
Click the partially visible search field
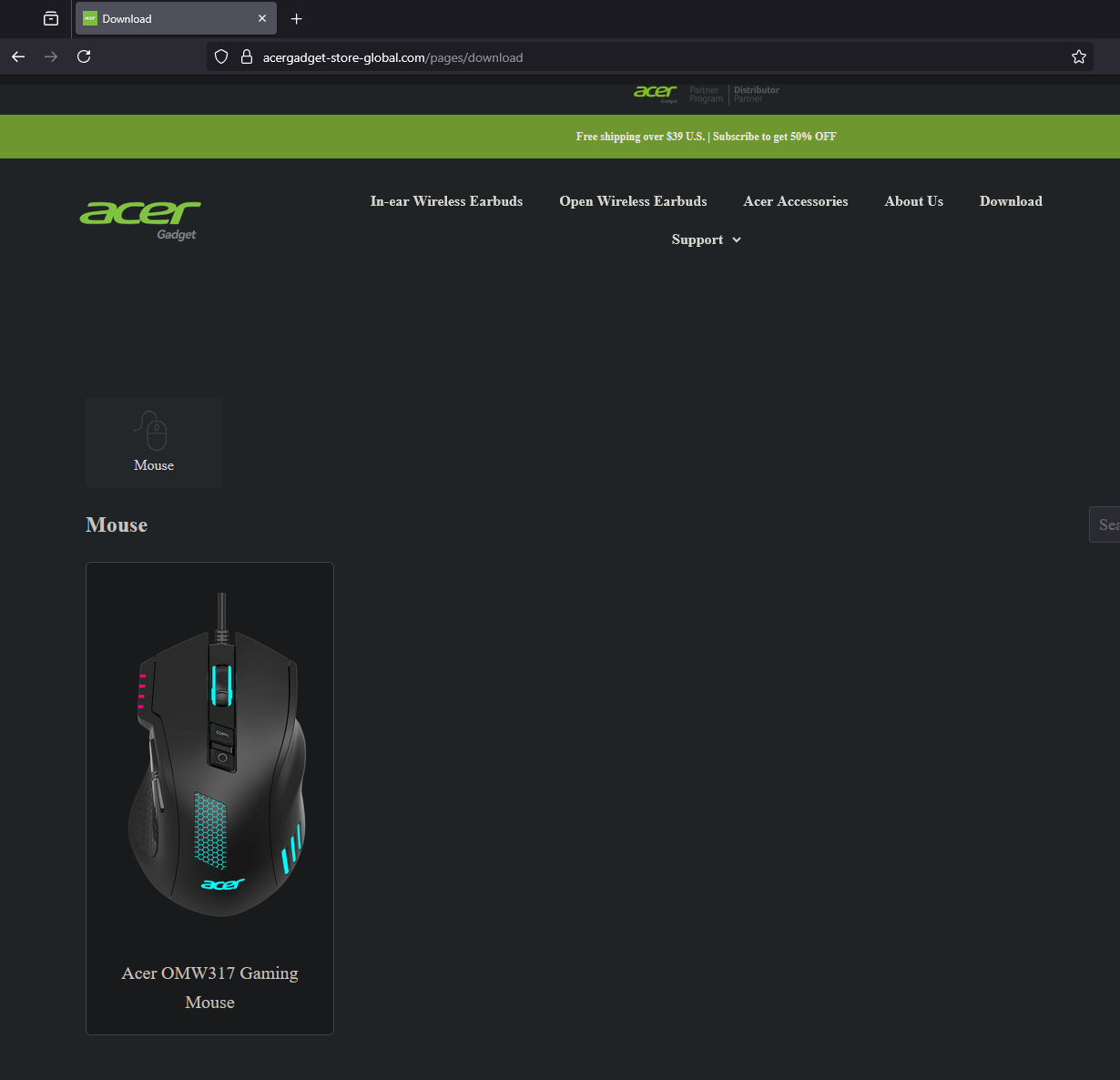pyautogui.click(x=1105, y=525)
